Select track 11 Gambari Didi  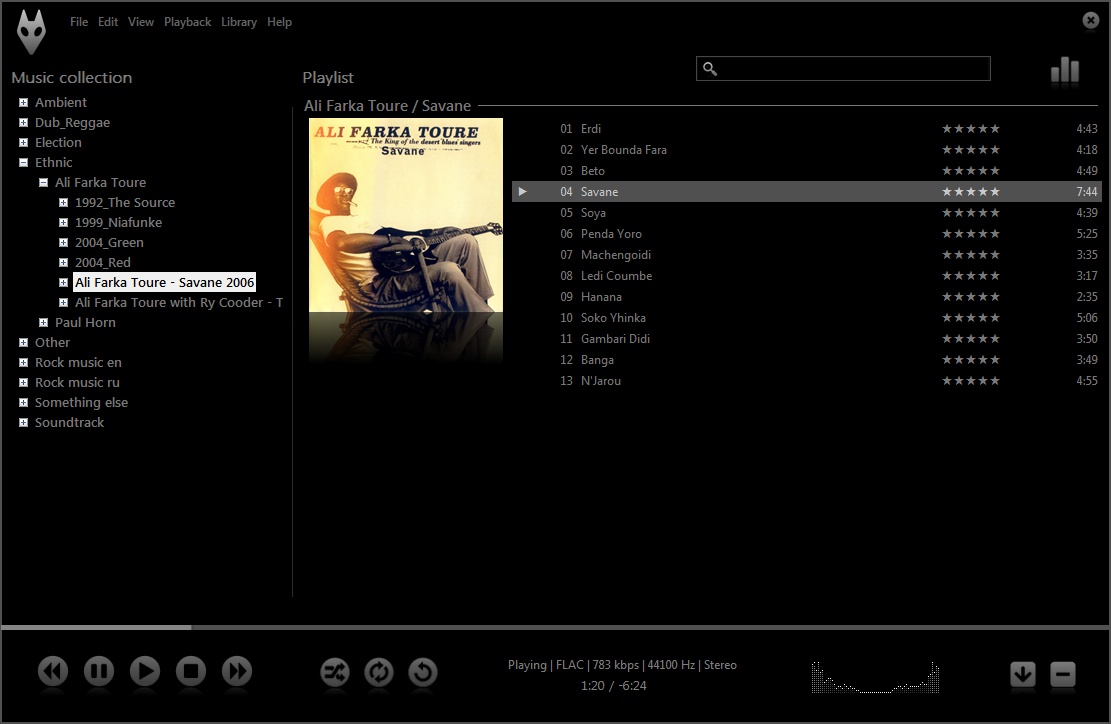805,339
